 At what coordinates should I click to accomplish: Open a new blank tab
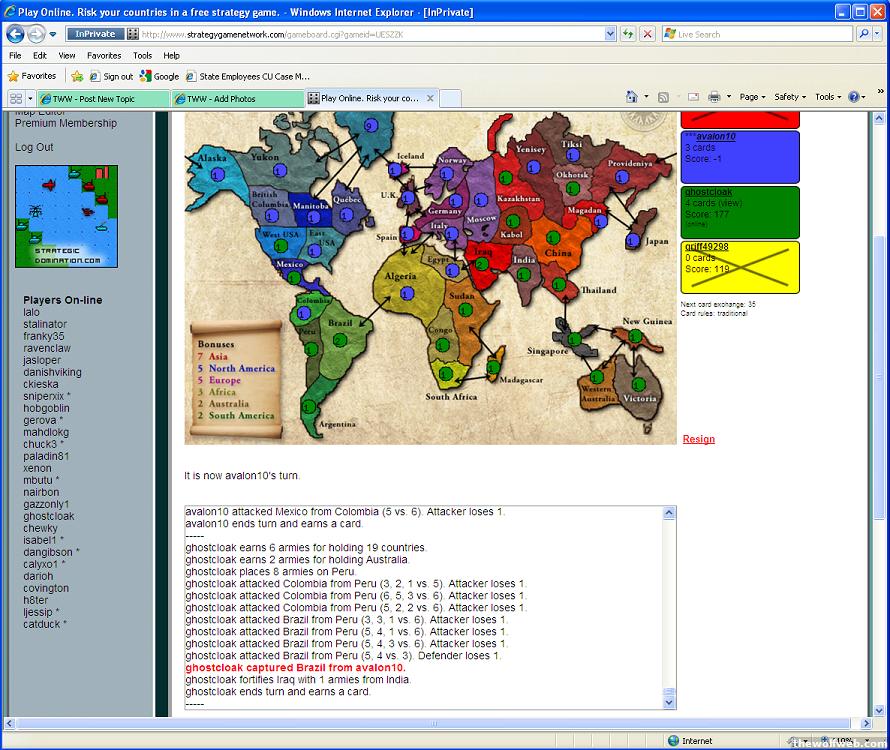(x=450, y=98)
